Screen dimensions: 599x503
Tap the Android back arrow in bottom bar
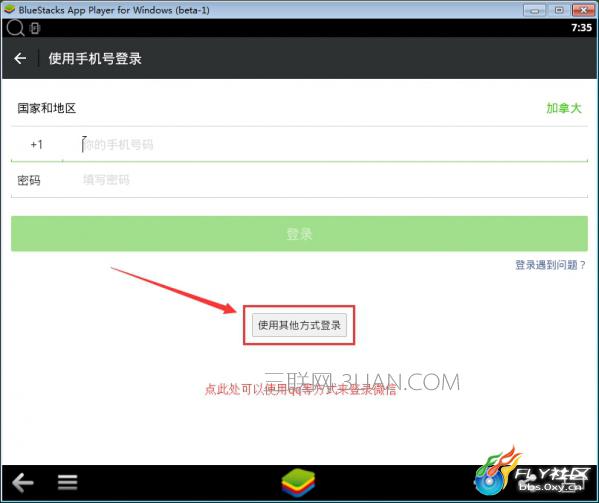[23, 483]
